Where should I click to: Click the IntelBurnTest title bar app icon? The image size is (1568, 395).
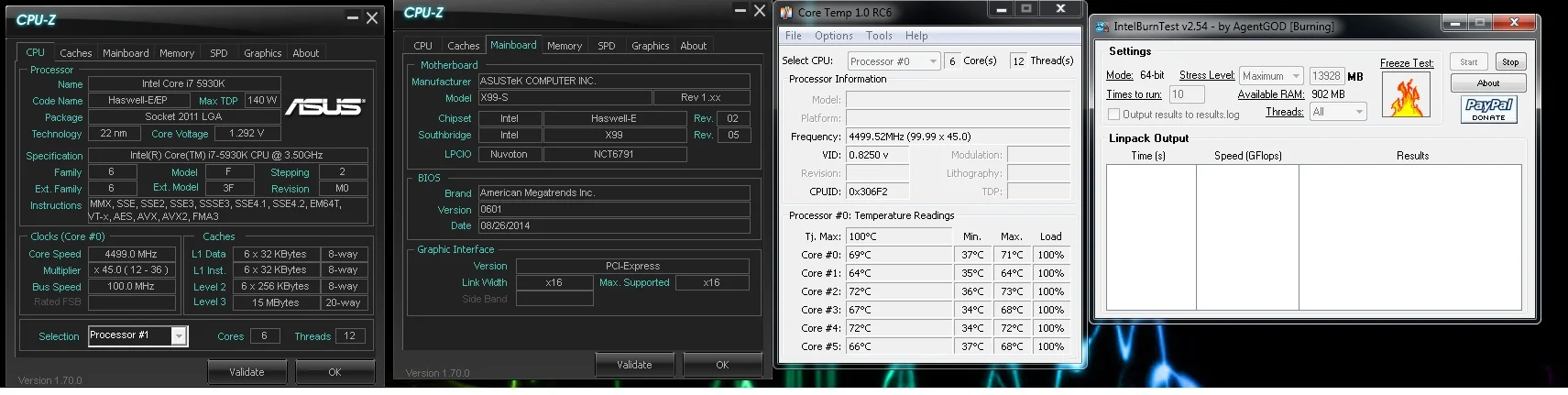1102,26
